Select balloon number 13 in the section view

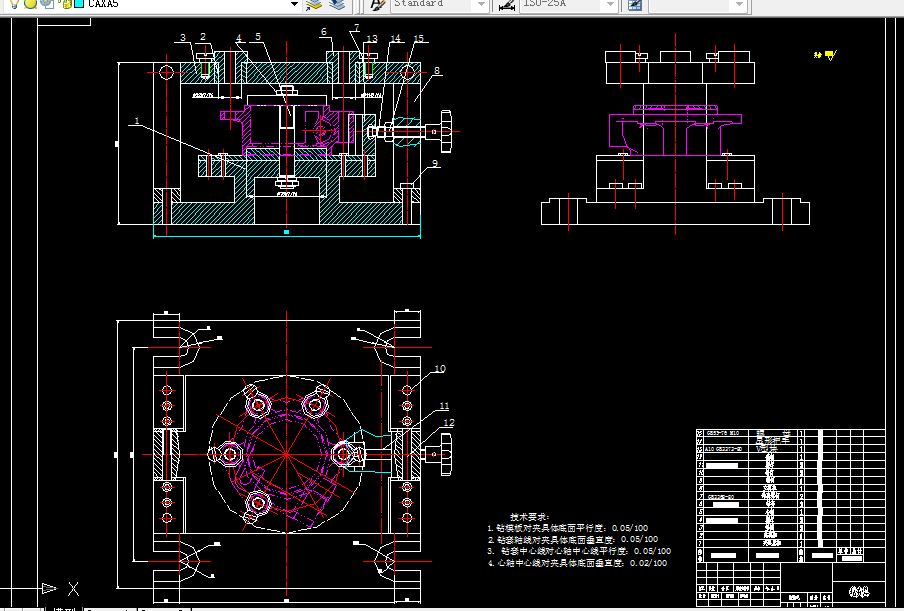[372, 39]
